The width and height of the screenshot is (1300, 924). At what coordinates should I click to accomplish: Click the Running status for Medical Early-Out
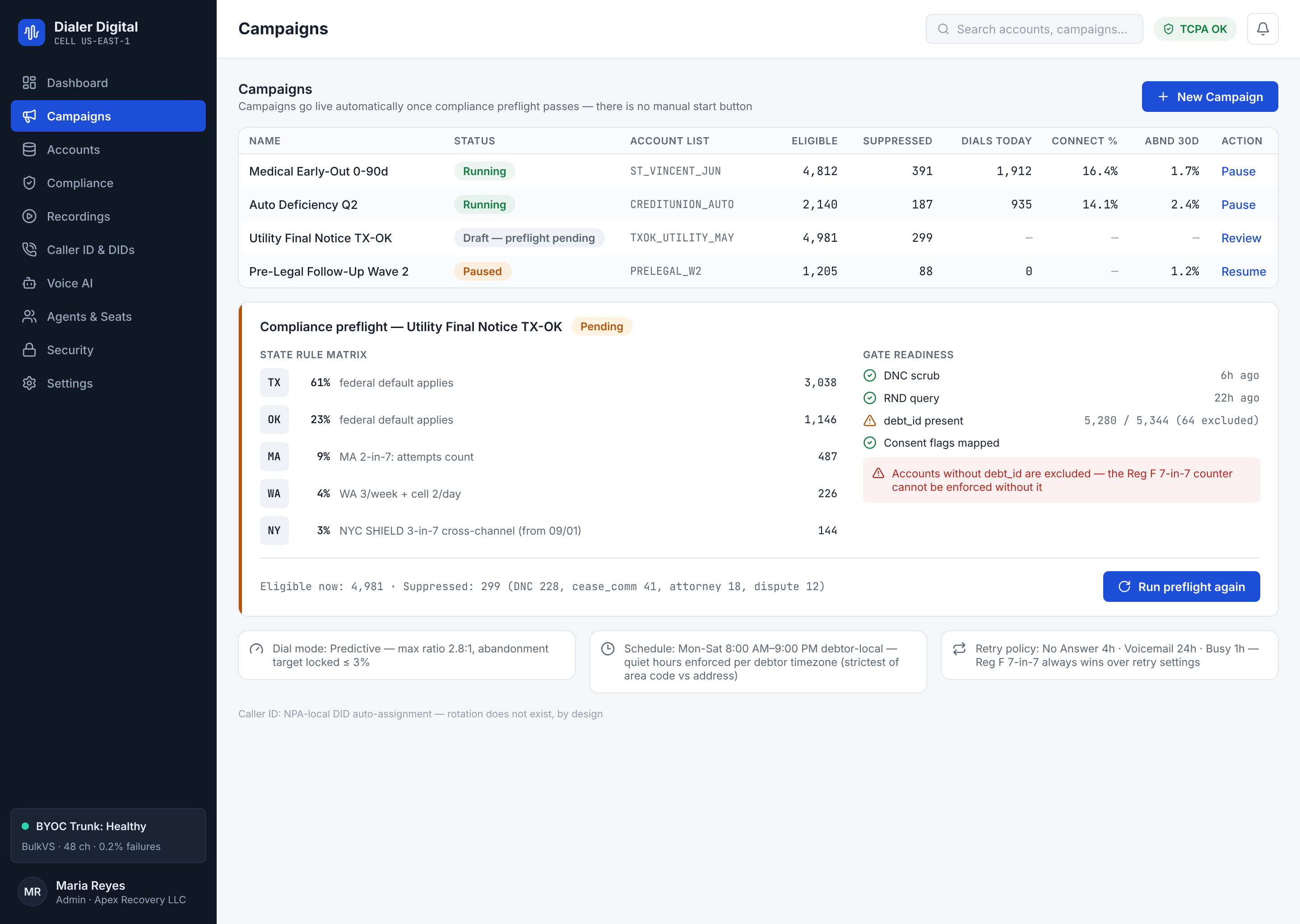[x=484, y=171]
